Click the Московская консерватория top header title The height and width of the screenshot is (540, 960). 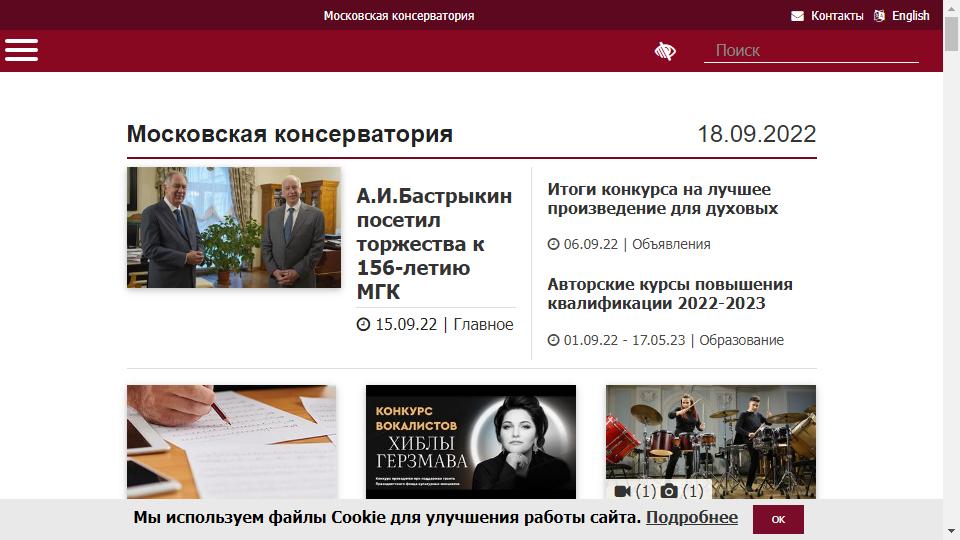click(399, 16)
